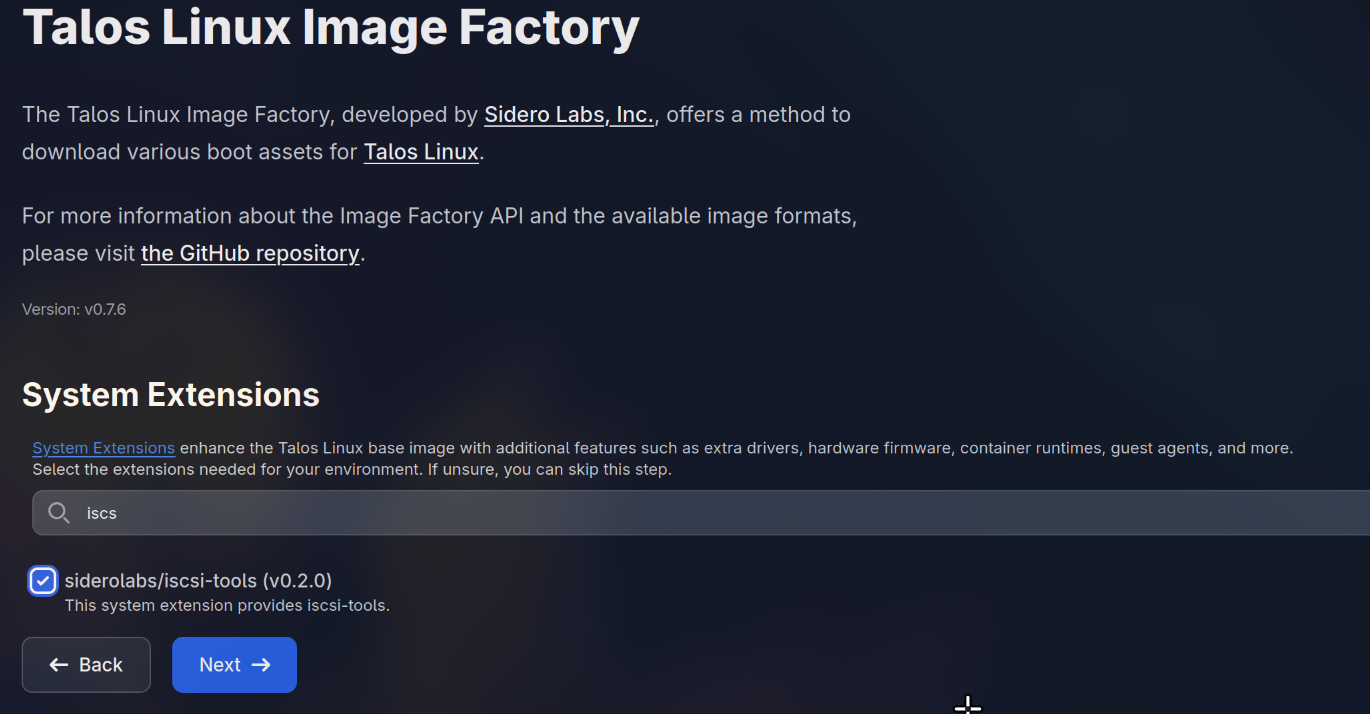Visit the Talos Linux link
Viewport: 1370px width, 714px height.
coord(420,152)
